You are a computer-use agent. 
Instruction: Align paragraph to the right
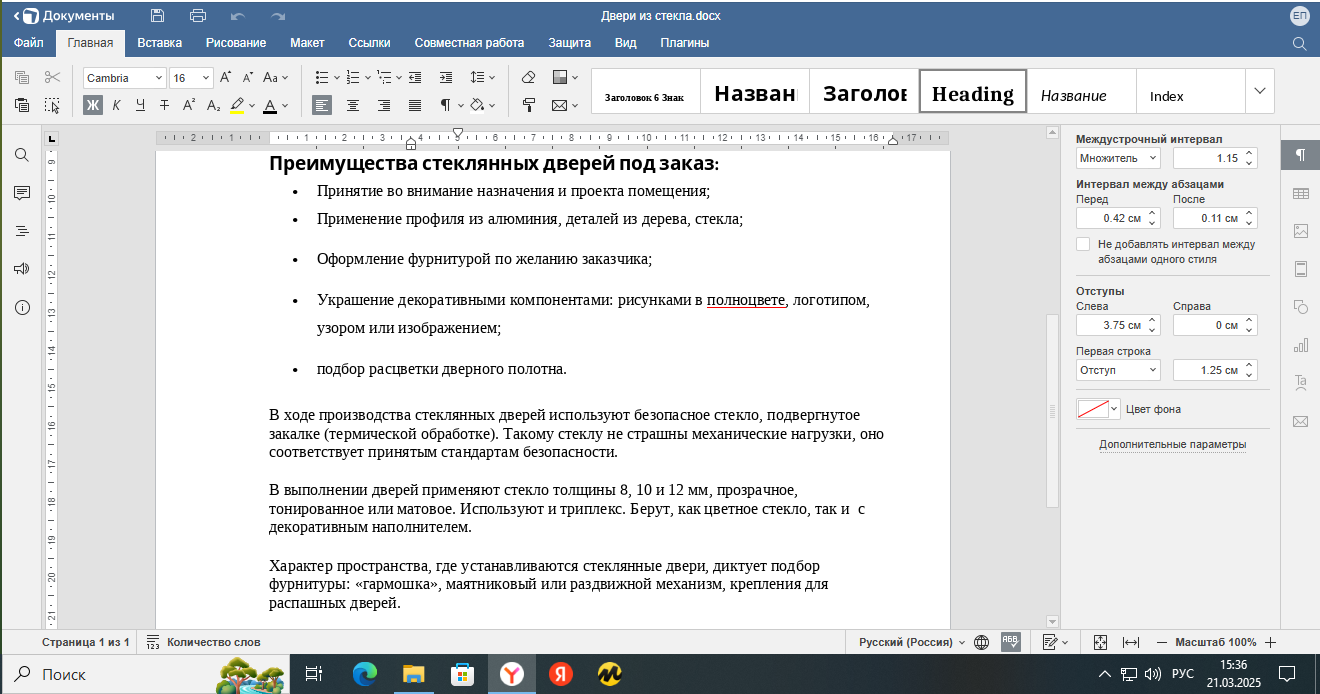(384, 105)
